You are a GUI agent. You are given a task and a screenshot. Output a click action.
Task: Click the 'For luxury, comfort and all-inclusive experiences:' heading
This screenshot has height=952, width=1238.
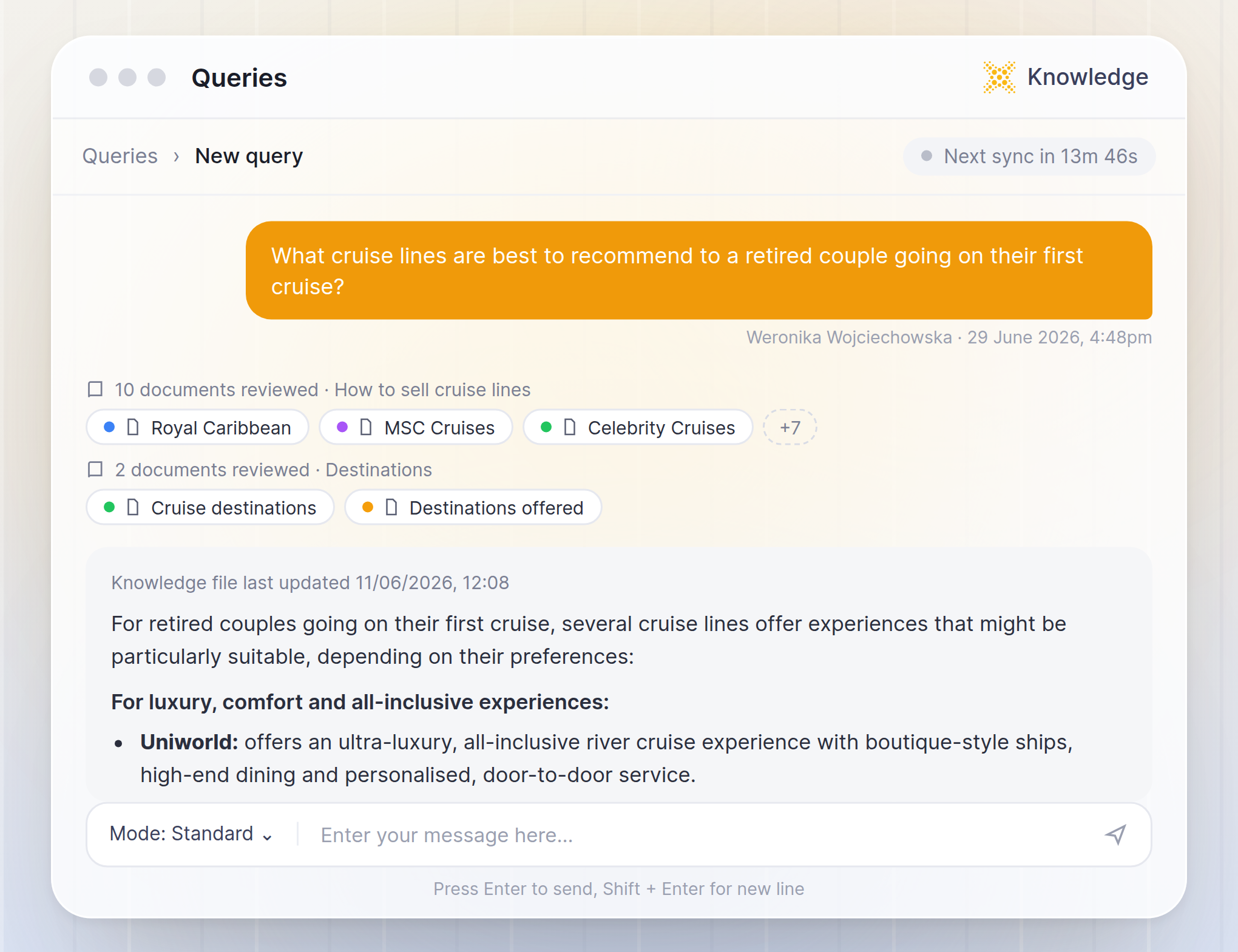pyautogui.click(x=360, y=702)
